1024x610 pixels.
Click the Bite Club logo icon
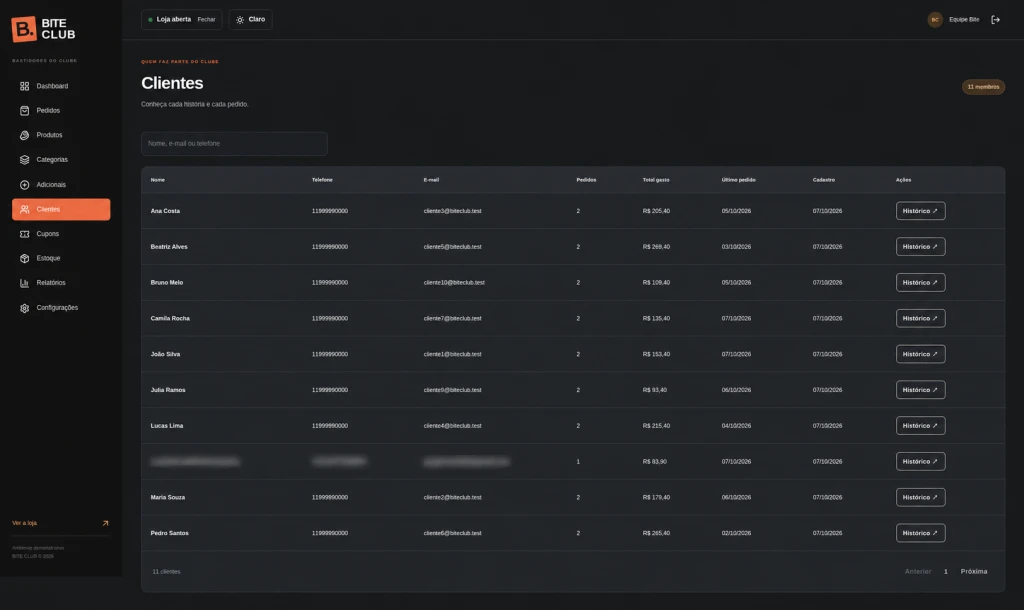[x=24, y=29]
